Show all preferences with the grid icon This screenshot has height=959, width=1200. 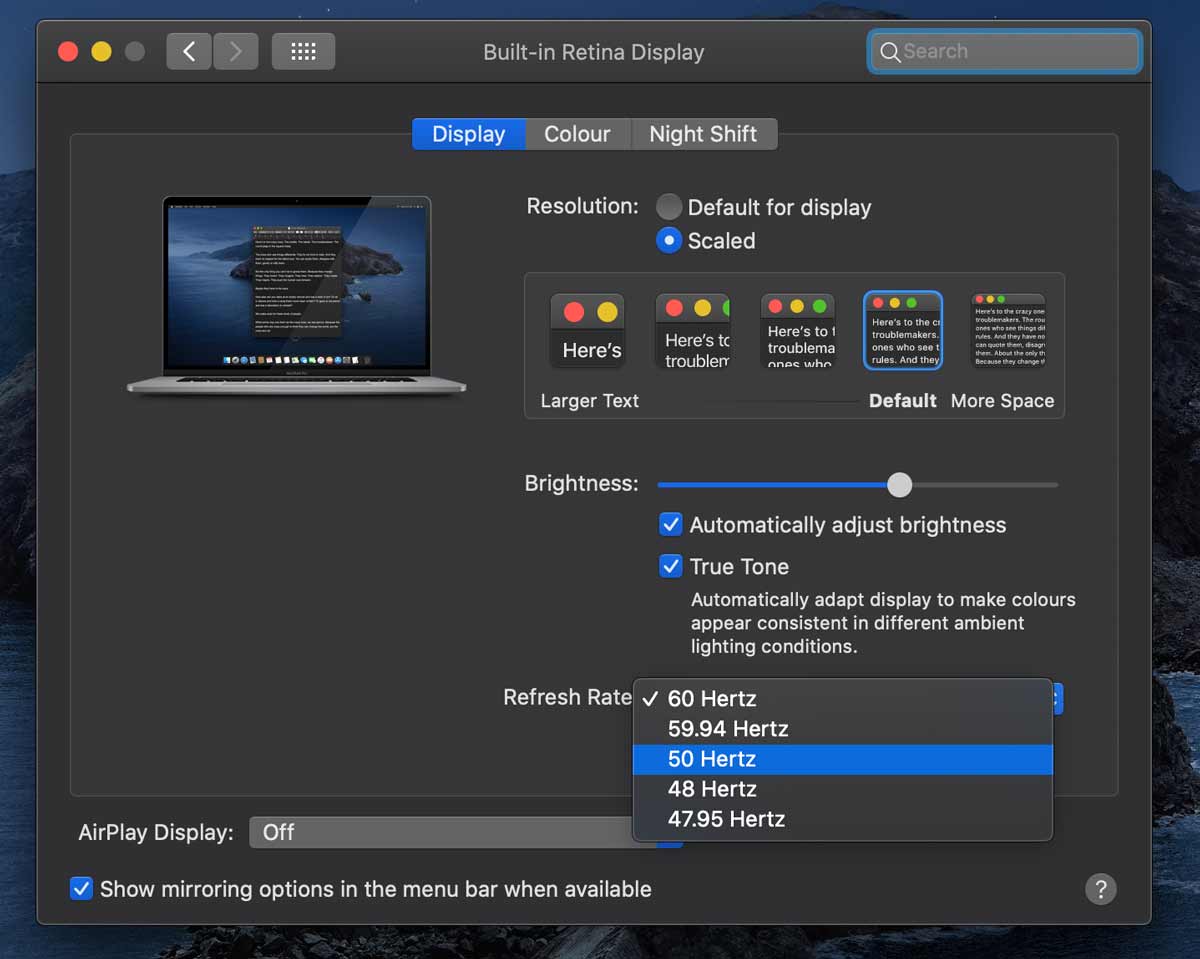click(x=303, y=51)
